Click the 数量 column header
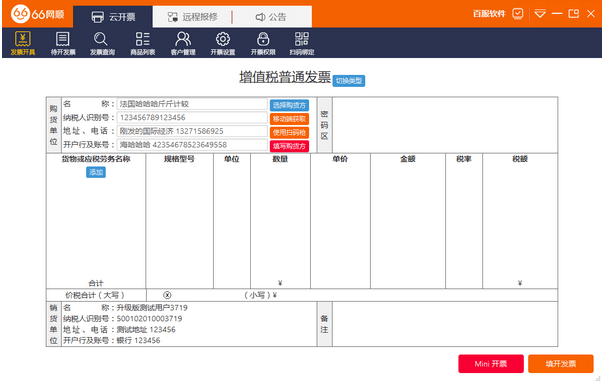The width and height of the screenshot is (605, 384). pyautogui.click(x=280, y=159)
